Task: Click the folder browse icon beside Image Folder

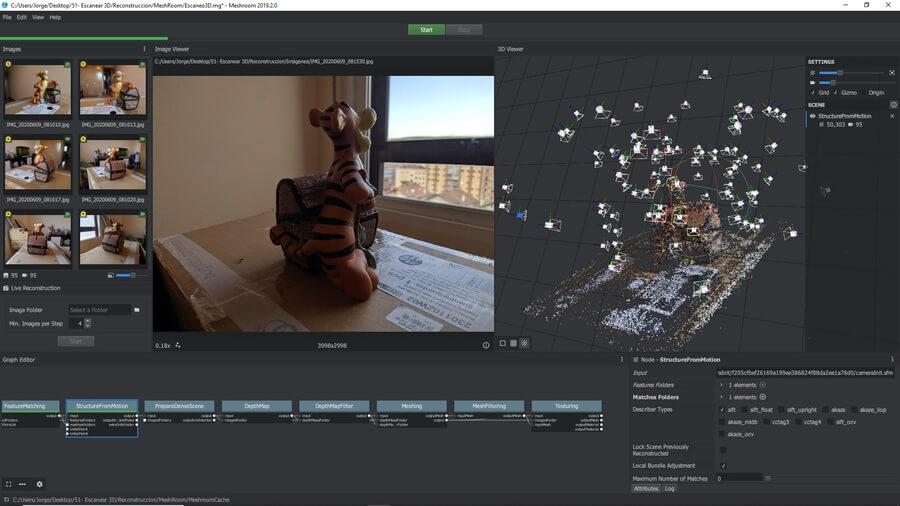Action: tap(137, 310)
